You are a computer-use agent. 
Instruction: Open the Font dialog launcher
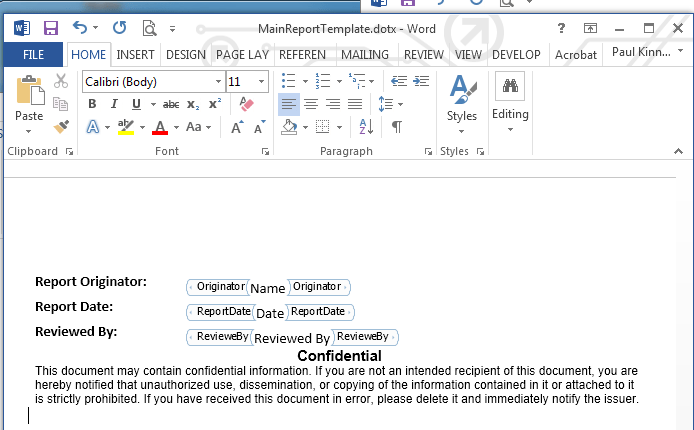tap(265, 152)
